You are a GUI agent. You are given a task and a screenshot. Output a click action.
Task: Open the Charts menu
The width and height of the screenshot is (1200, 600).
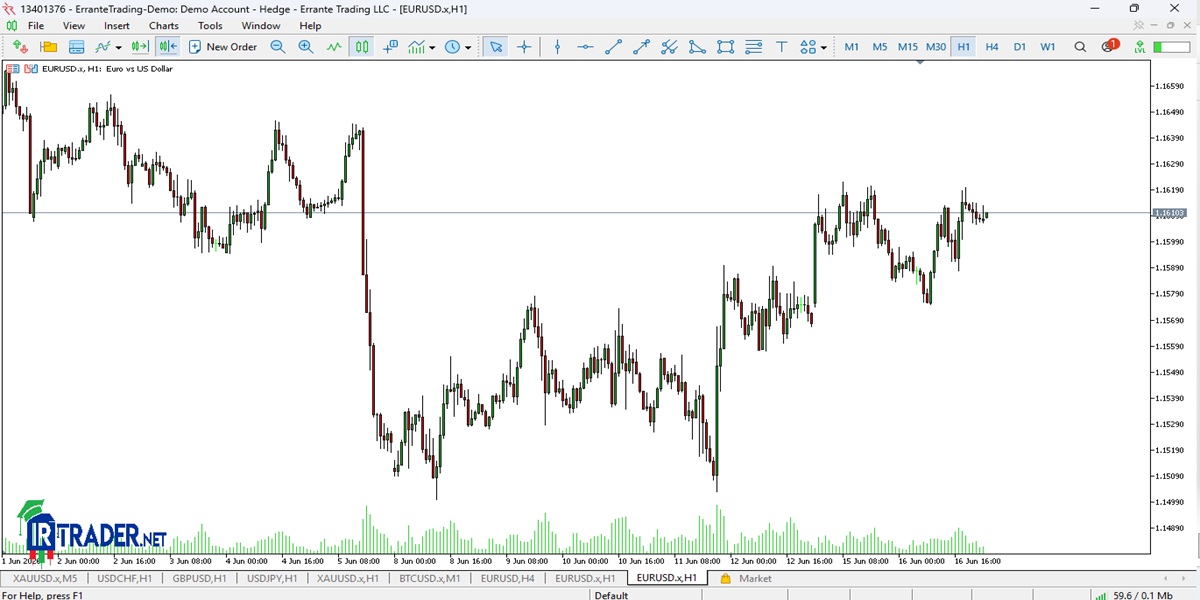(164, 25)
